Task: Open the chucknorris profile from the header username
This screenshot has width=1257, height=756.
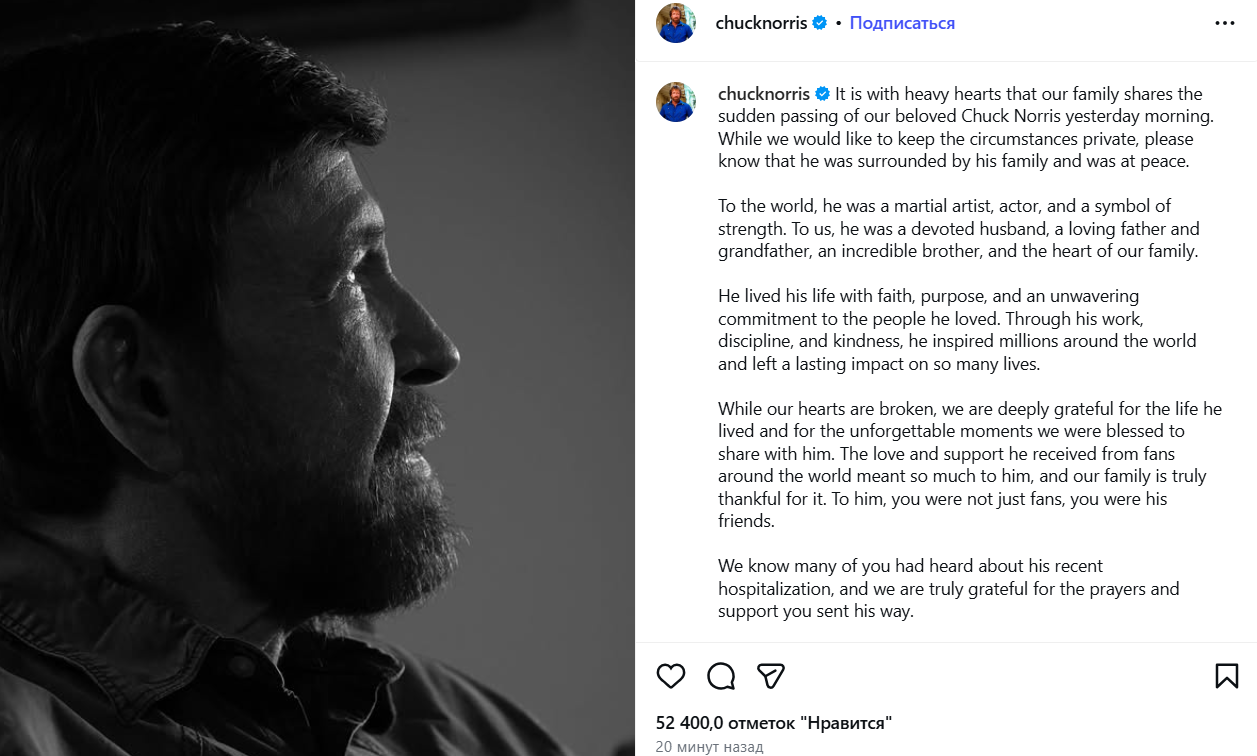Action: pyautogui.click(x=761, y=23)
